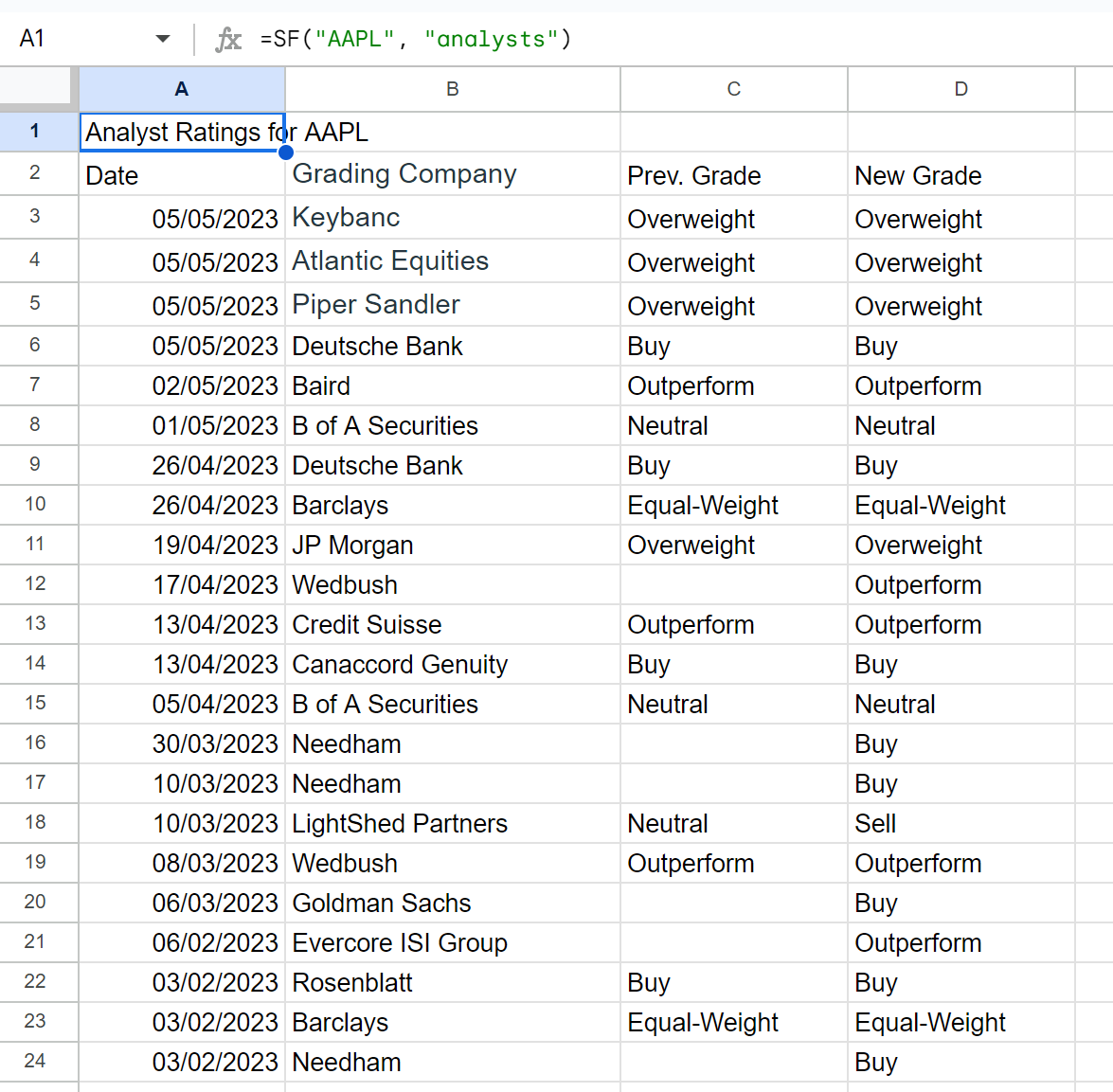The width and height of the screenshot is (1113, 1092).
Task: Click the Sell grade cell
Action: click(961, 823)
